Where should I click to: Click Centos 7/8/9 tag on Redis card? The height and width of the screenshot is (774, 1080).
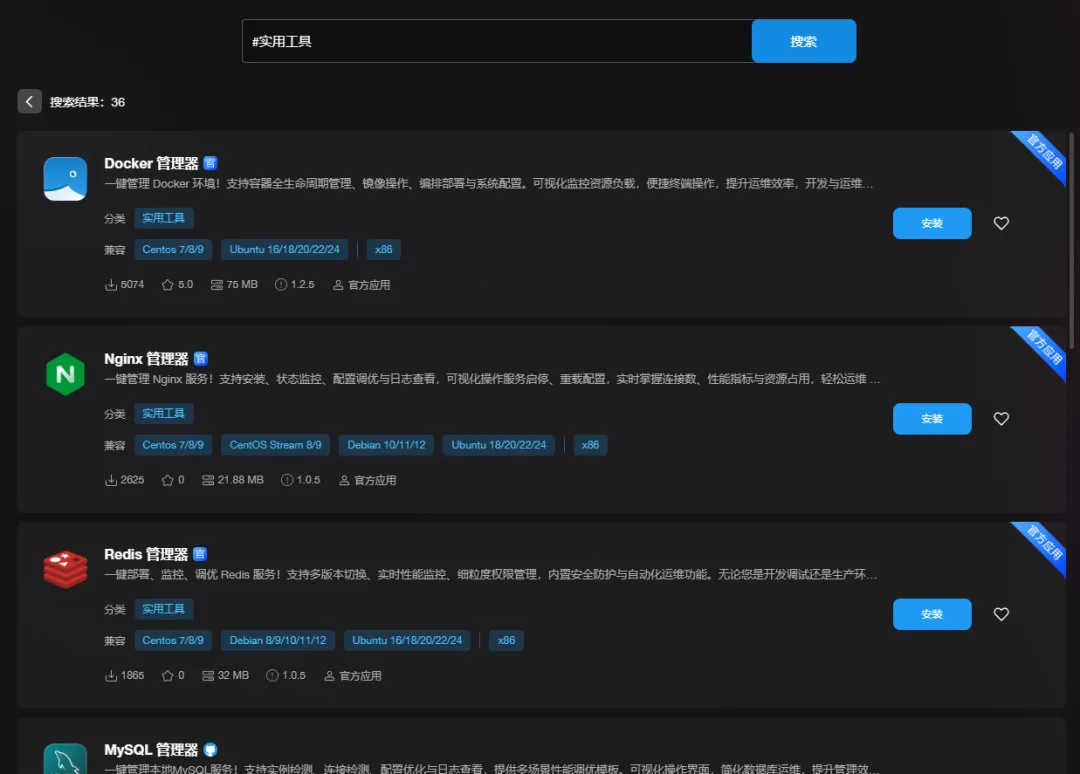(x=173, y=640)
